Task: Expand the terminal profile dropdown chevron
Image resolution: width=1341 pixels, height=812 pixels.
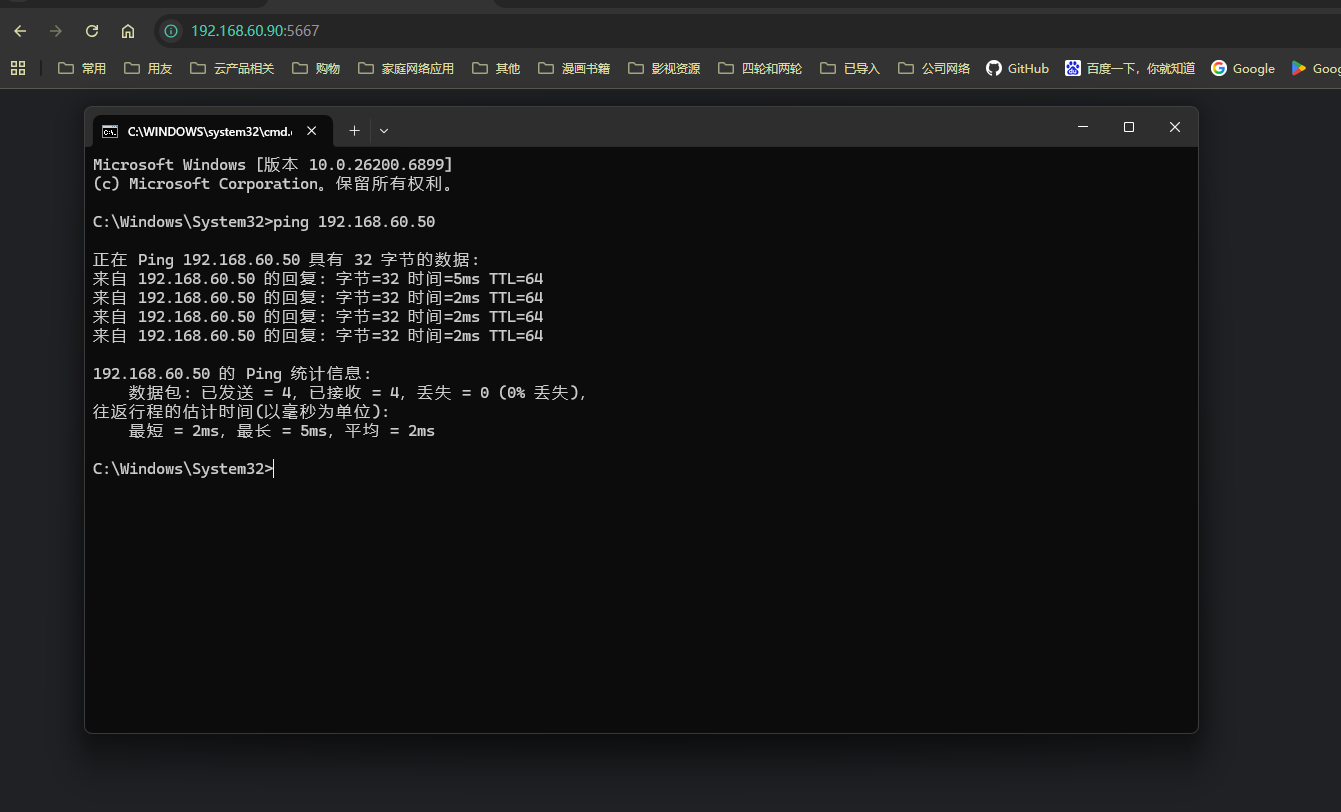Action: coord(384,130)
